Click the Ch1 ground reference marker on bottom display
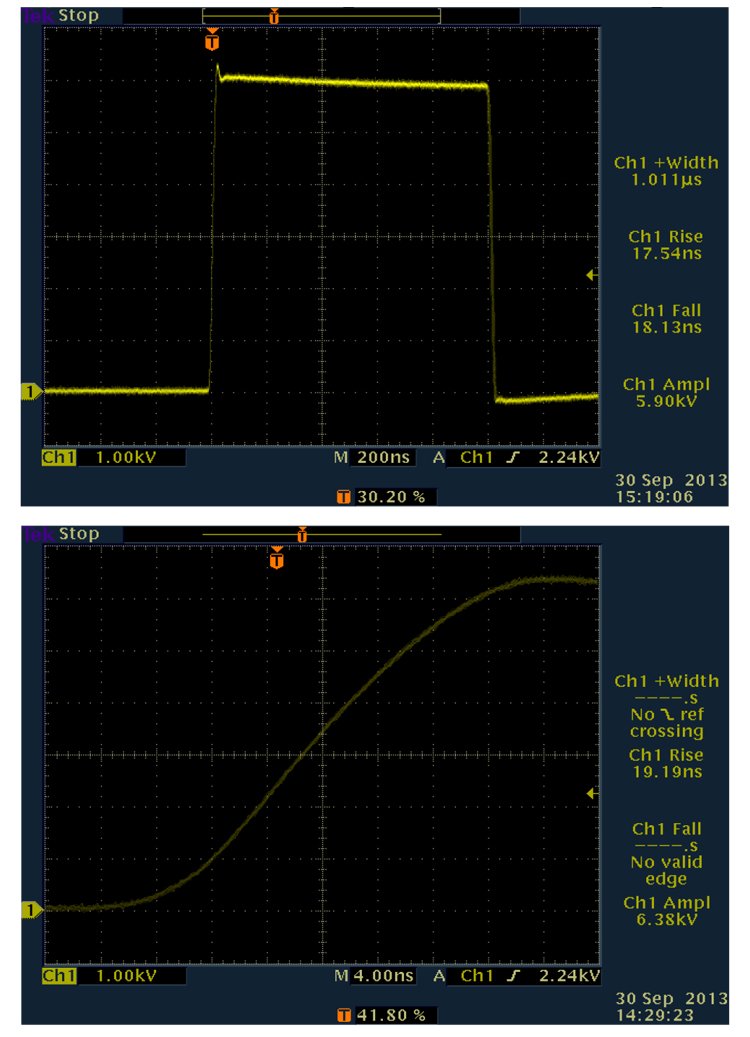Viewport: 750px width, 1037px height. pos(29,909)
